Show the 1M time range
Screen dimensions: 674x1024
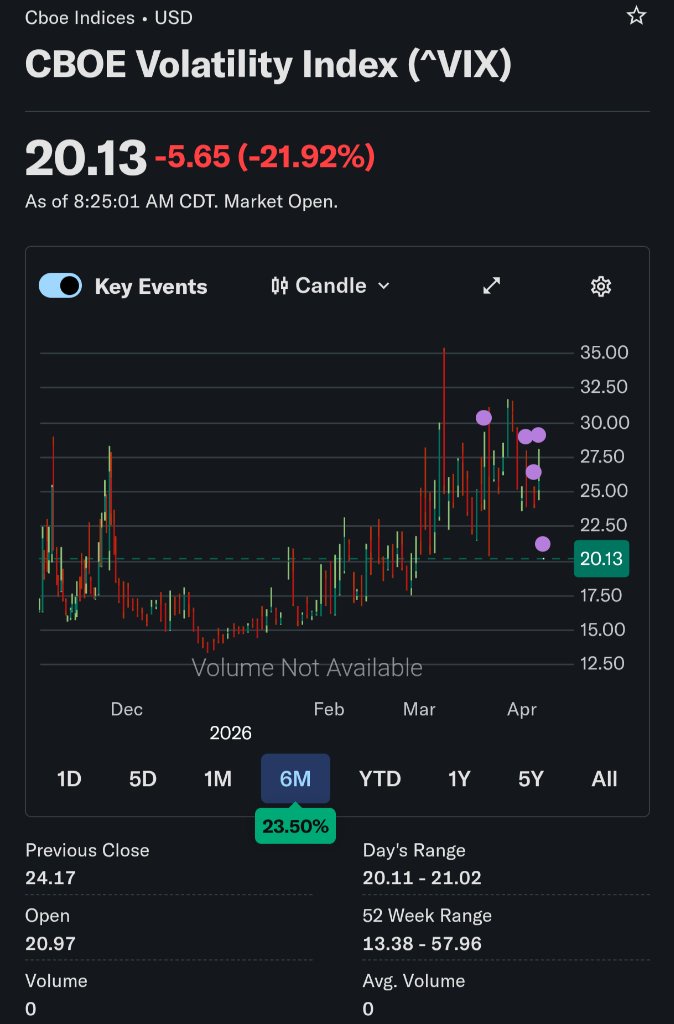coord(218,779)
